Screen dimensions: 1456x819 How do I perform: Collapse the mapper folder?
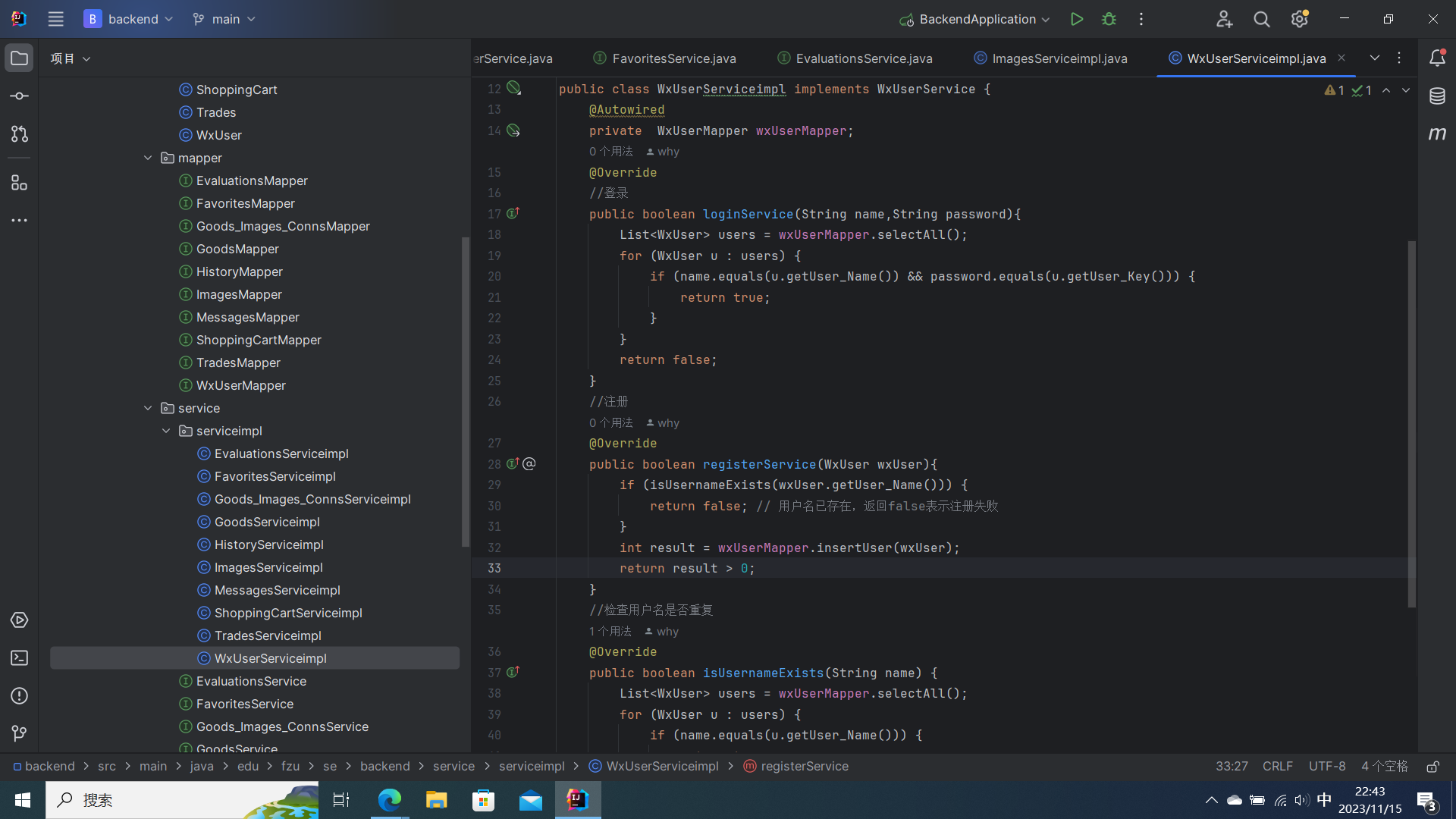(148, 158)
